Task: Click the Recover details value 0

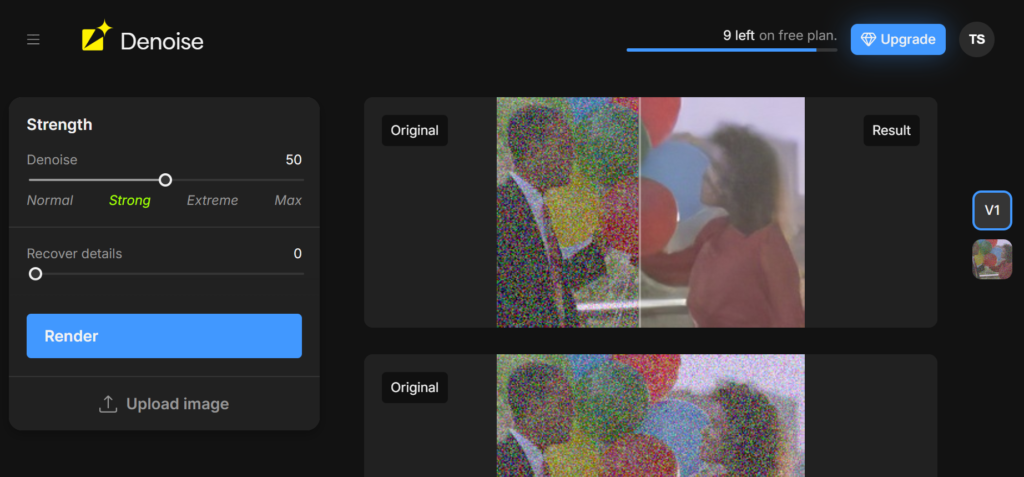Action: [298, 254]
